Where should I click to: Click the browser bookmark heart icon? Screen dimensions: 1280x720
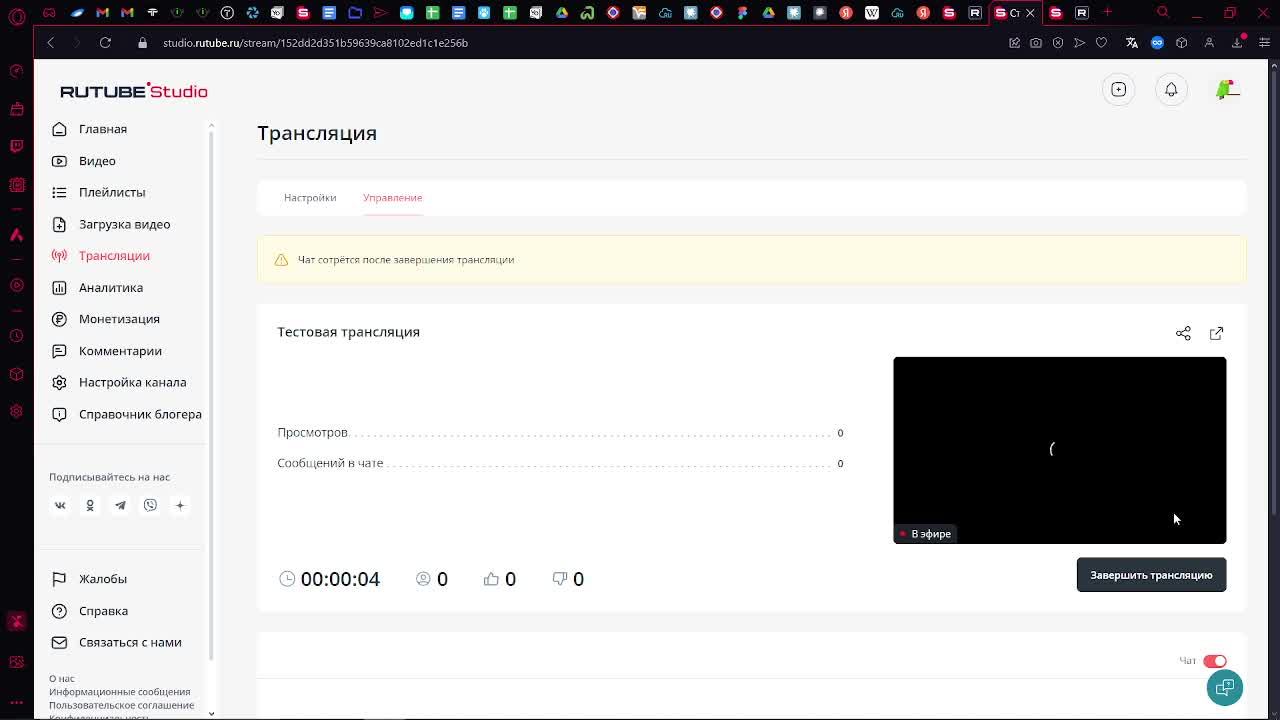point(1101,43)
